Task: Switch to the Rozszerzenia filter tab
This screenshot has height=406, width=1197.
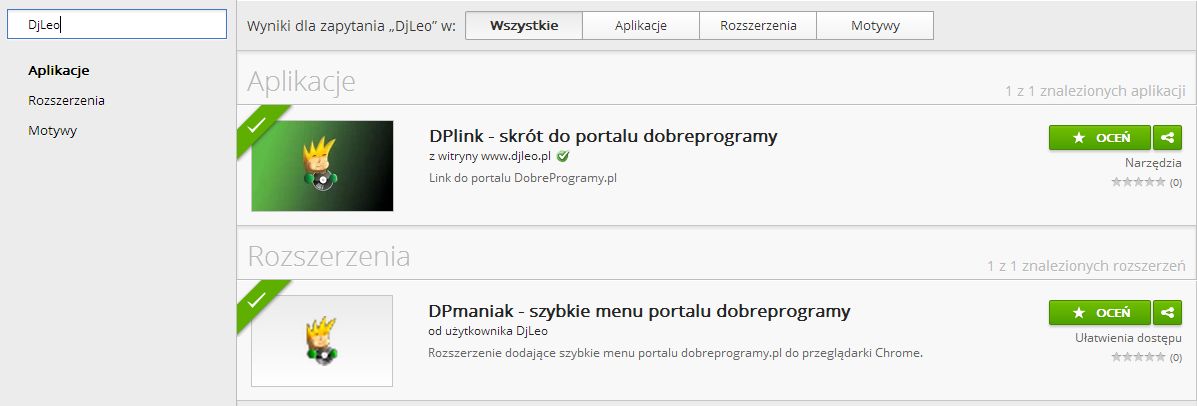Action: coord(758,25)
